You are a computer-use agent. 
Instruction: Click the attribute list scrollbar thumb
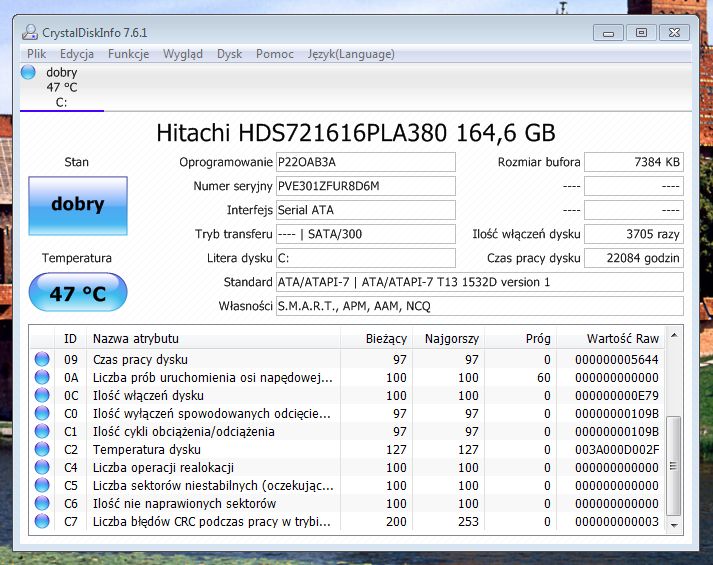point(674,466)
